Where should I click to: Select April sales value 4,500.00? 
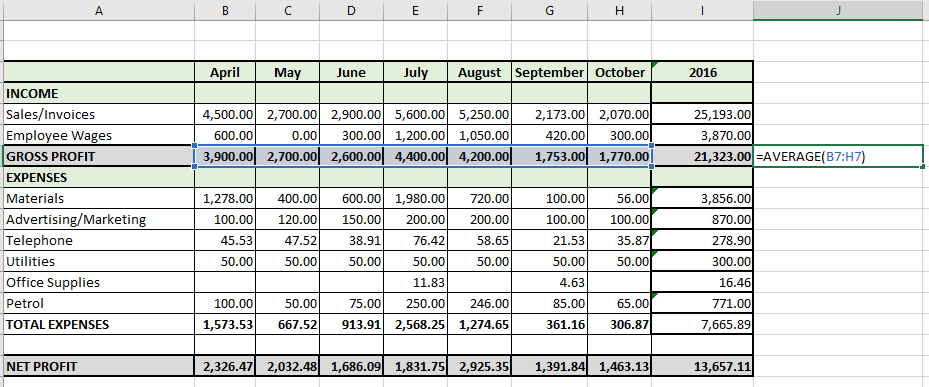click(x=225, y=114)
